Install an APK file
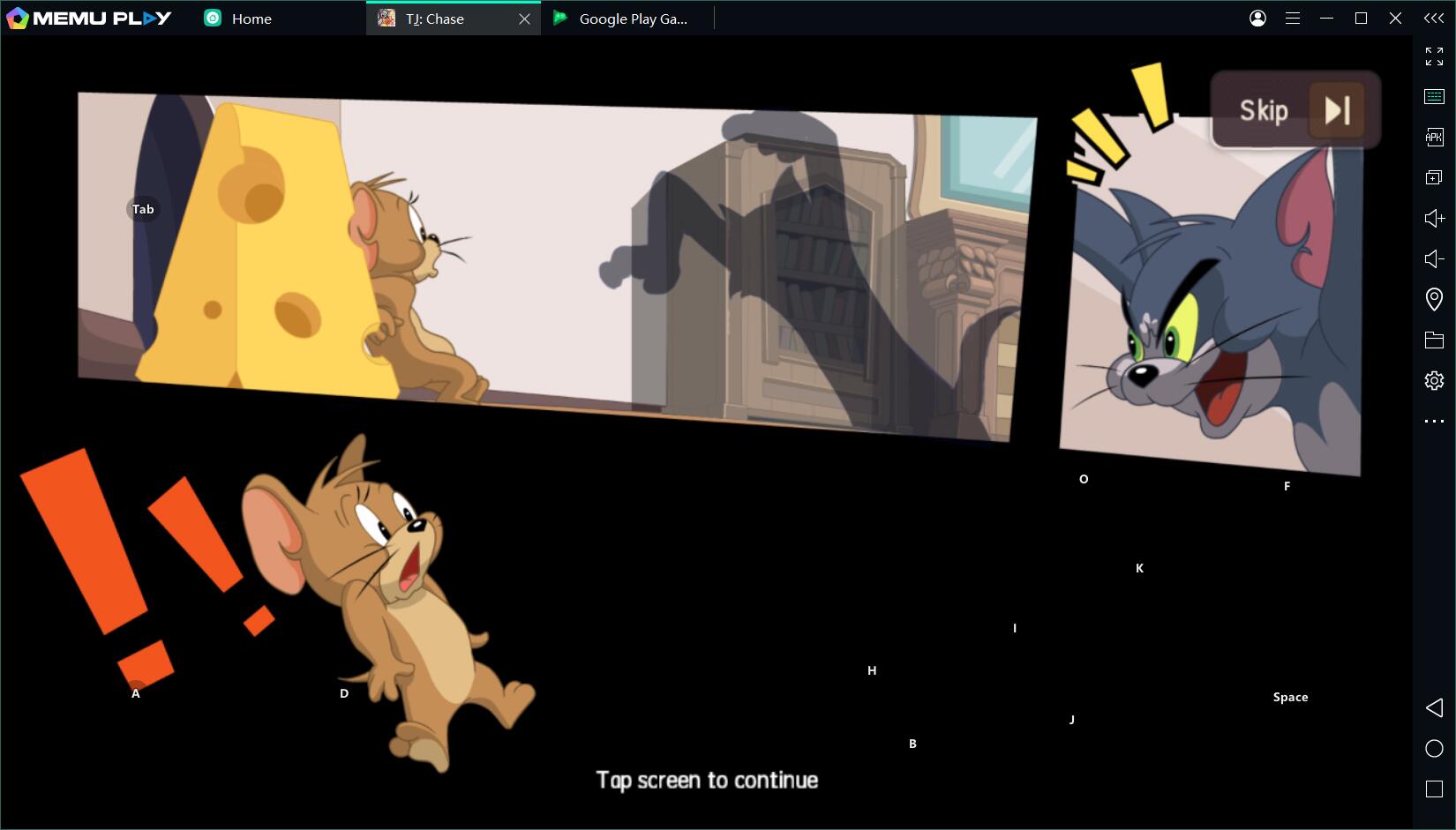This screenshot has height=830, width=1456. tap(1434, 137)
